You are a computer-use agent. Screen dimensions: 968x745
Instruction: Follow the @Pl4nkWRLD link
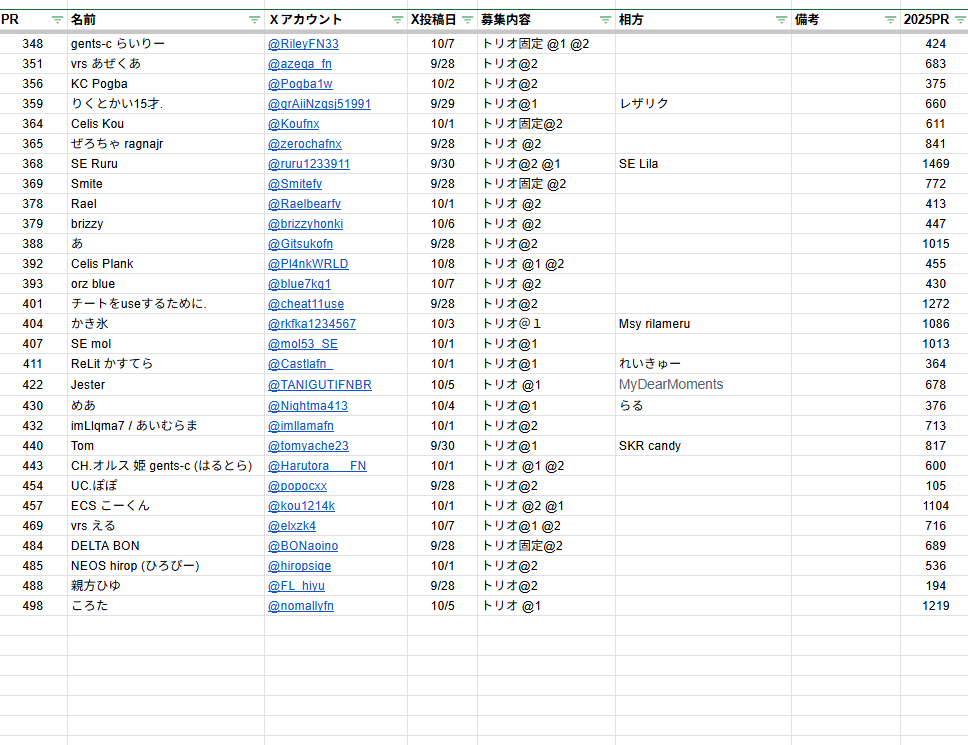click(x=308, y=264)
